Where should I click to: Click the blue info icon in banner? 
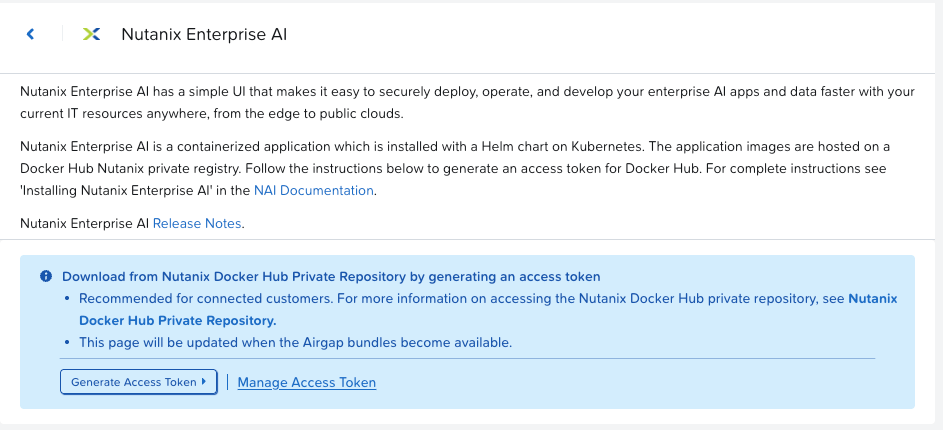(46, 276)
